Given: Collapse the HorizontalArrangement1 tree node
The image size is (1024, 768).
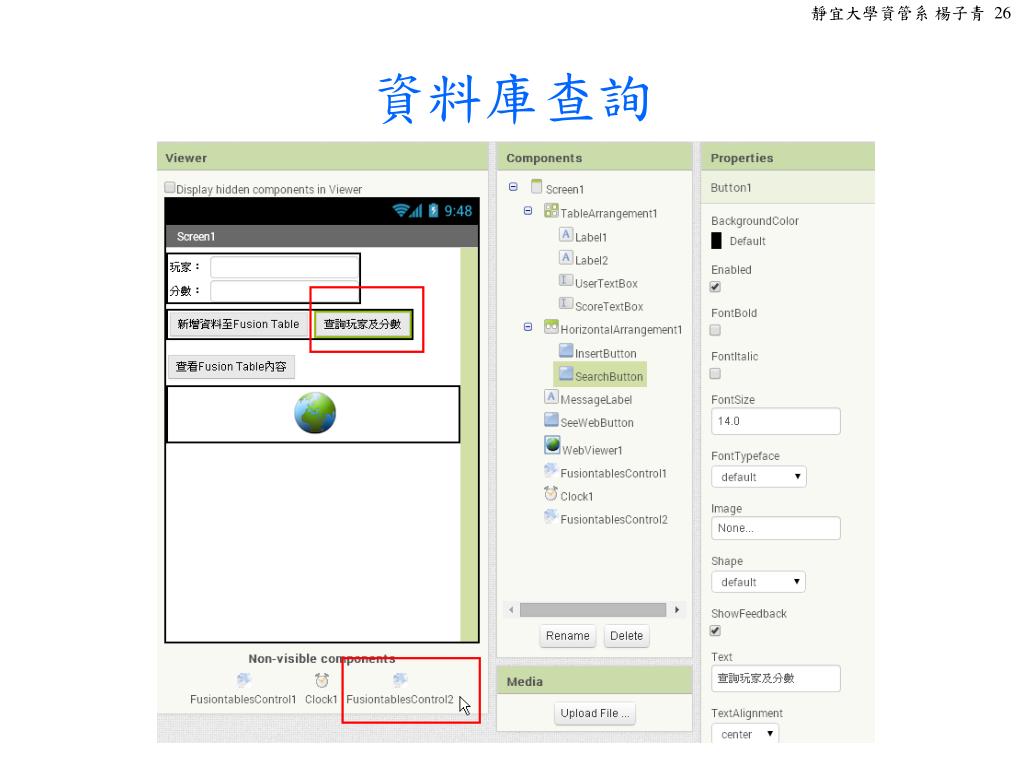Looking at the screenshot, I should tap(528, 327).
